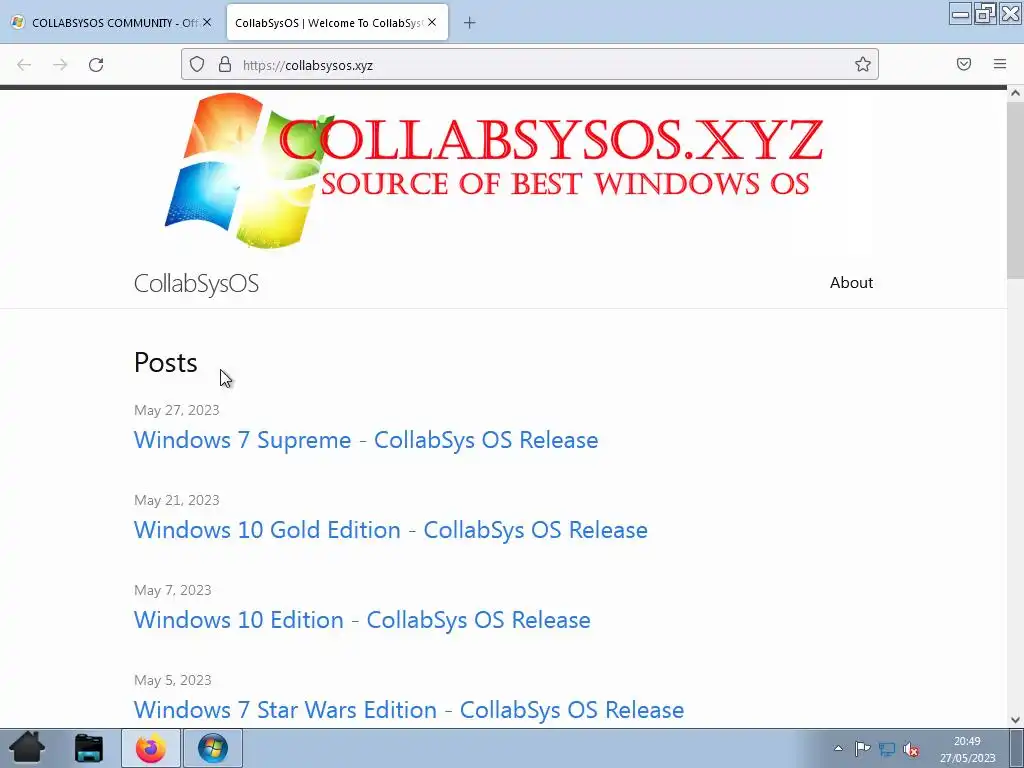This screenshot has height=768, width=1024.
Task: Open a new browser tab
Action: [470, 23]
